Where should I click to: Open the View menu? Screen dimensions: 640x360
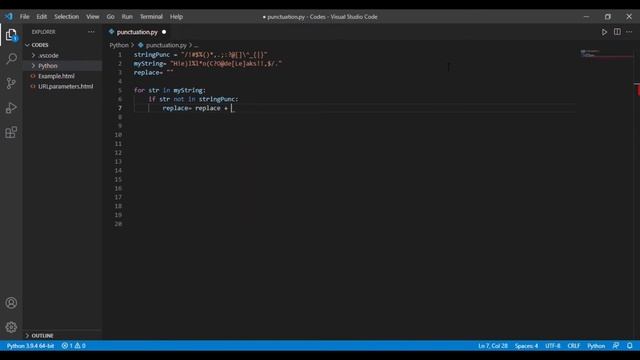pyautogui.click(x=93, y=17)
